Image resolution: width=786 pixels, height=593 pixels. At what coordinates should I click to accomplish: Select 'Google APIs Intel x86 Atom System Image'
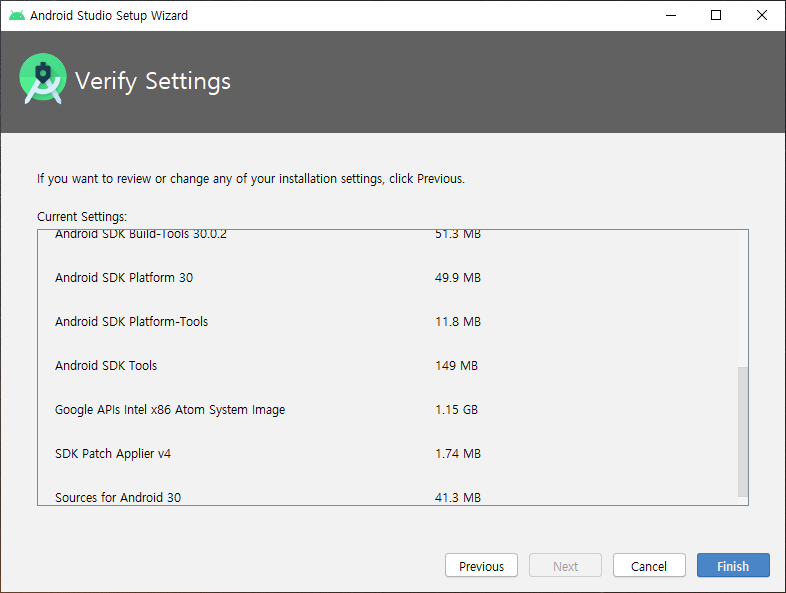[170, 410]
